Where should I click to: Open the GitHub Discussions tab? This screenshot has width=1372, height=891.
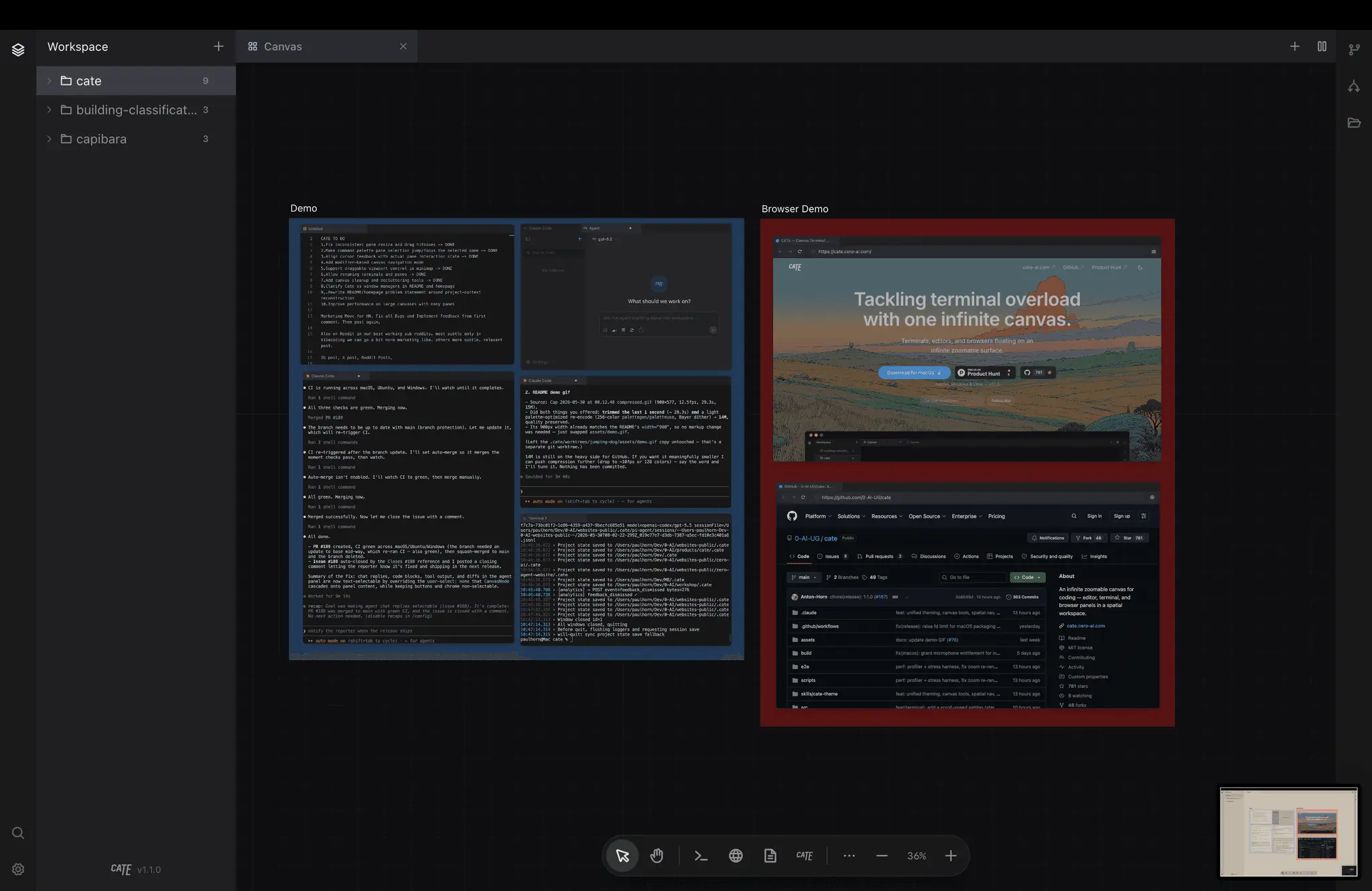(929, 556)
